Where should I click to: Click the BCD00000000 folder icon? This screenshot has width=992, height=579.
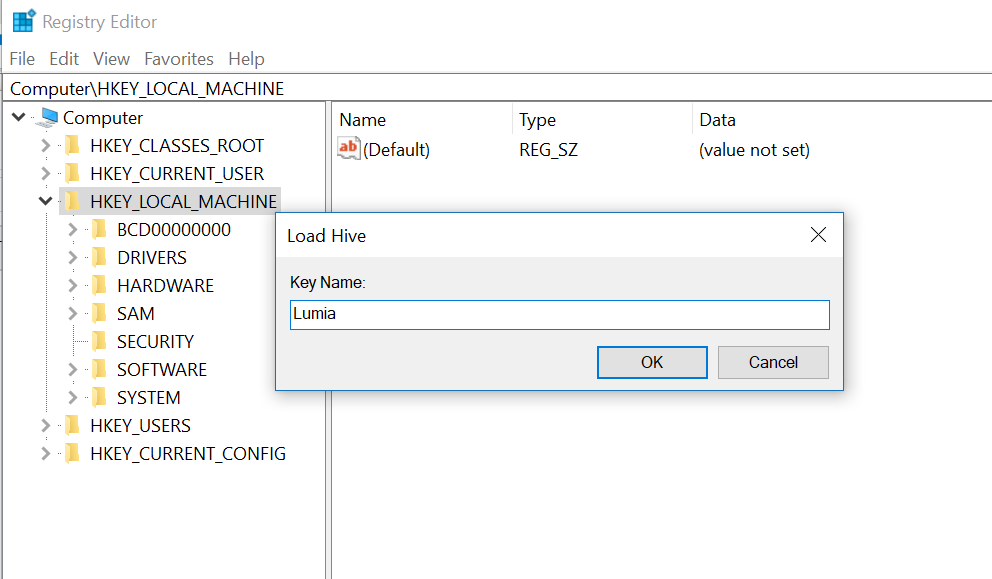pyautogui.click(x=98, y=230)
